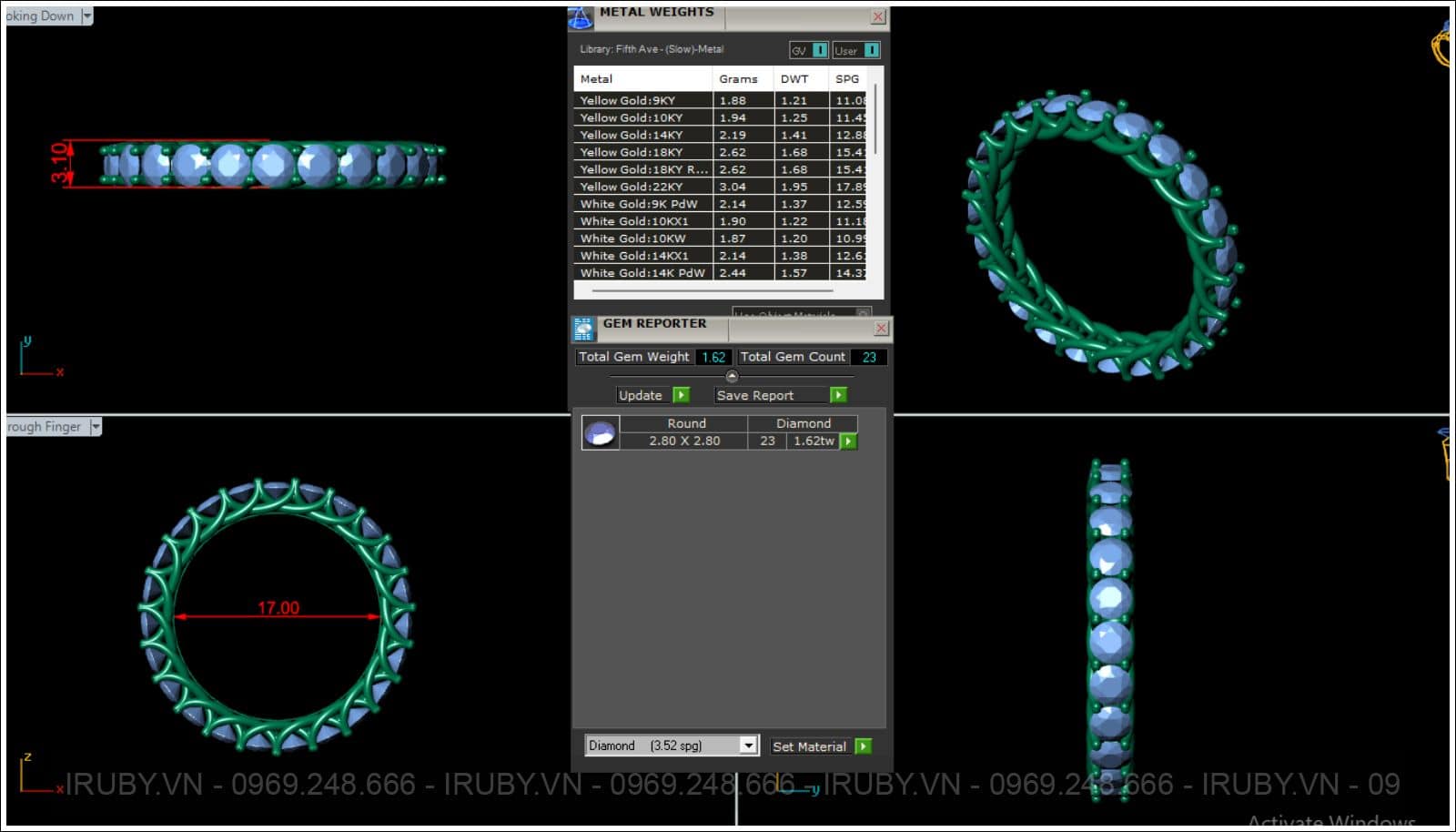The height and width of the screenshot is (832, 1456).
Task: Click the Metal Weights panel cone icon
Action: click(580, 17)
